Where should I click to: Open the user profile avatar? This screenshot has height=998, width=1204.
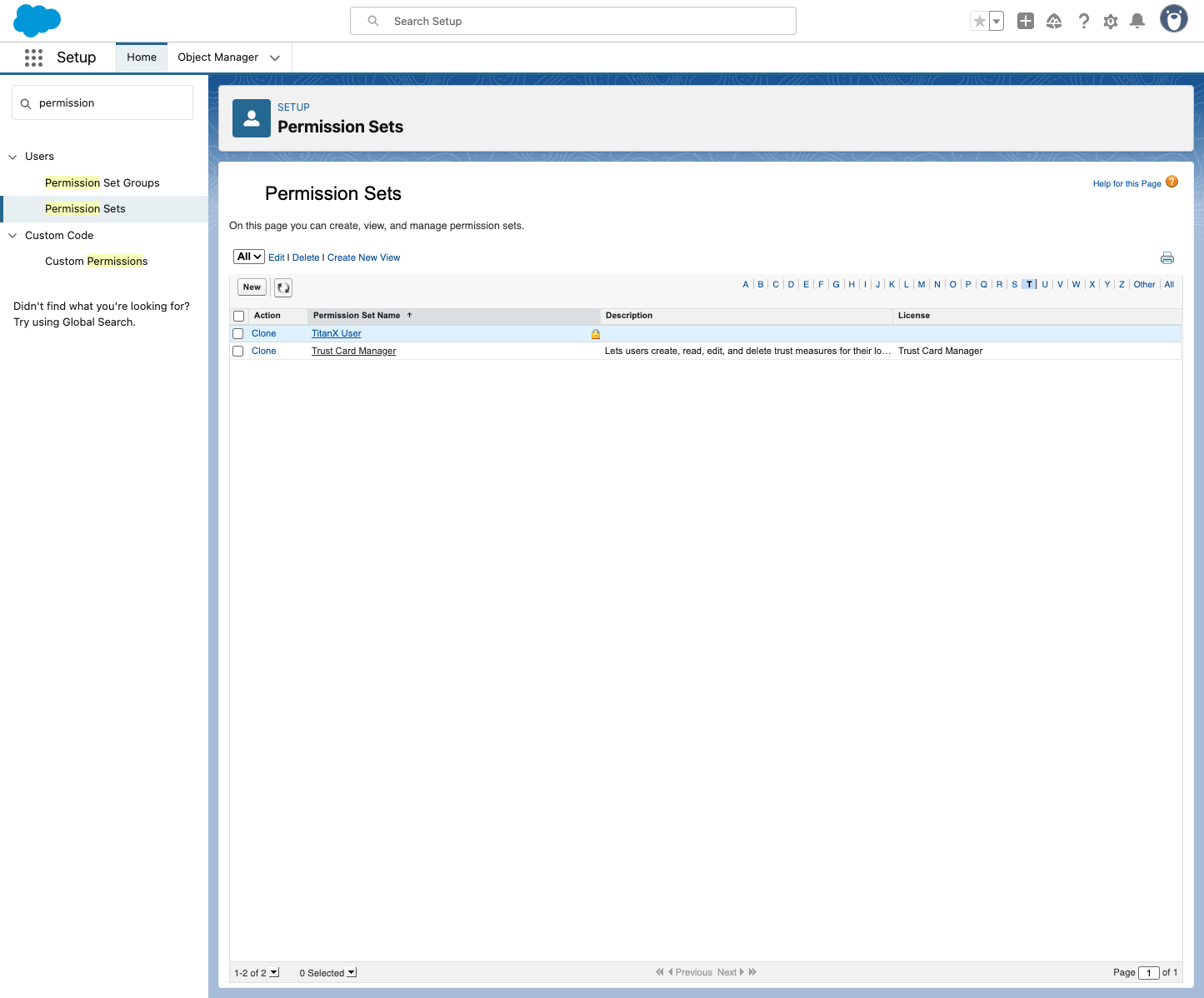coord(1174,19)
